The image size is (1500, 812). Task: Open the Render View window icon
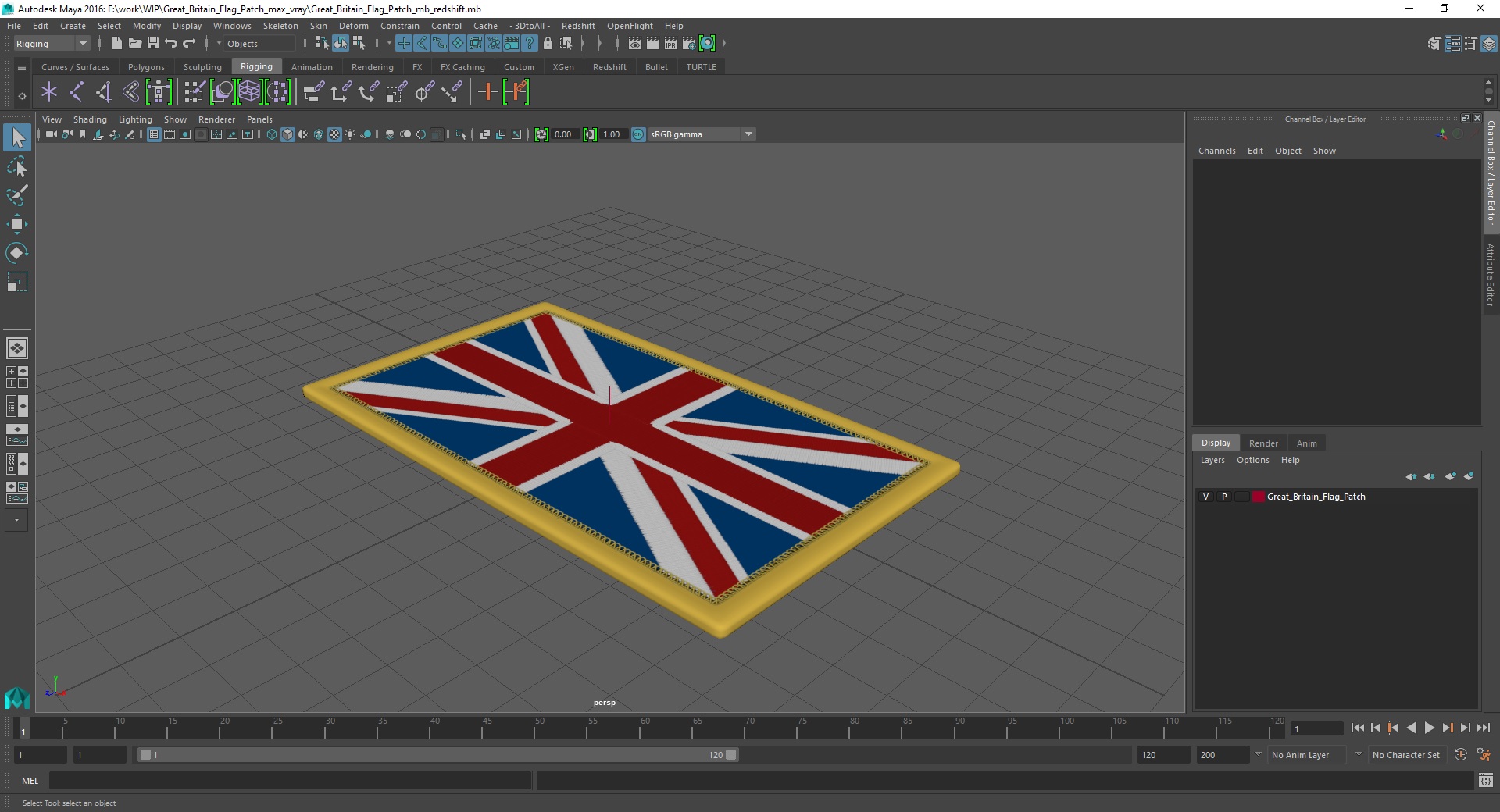[x=635, y=44]
